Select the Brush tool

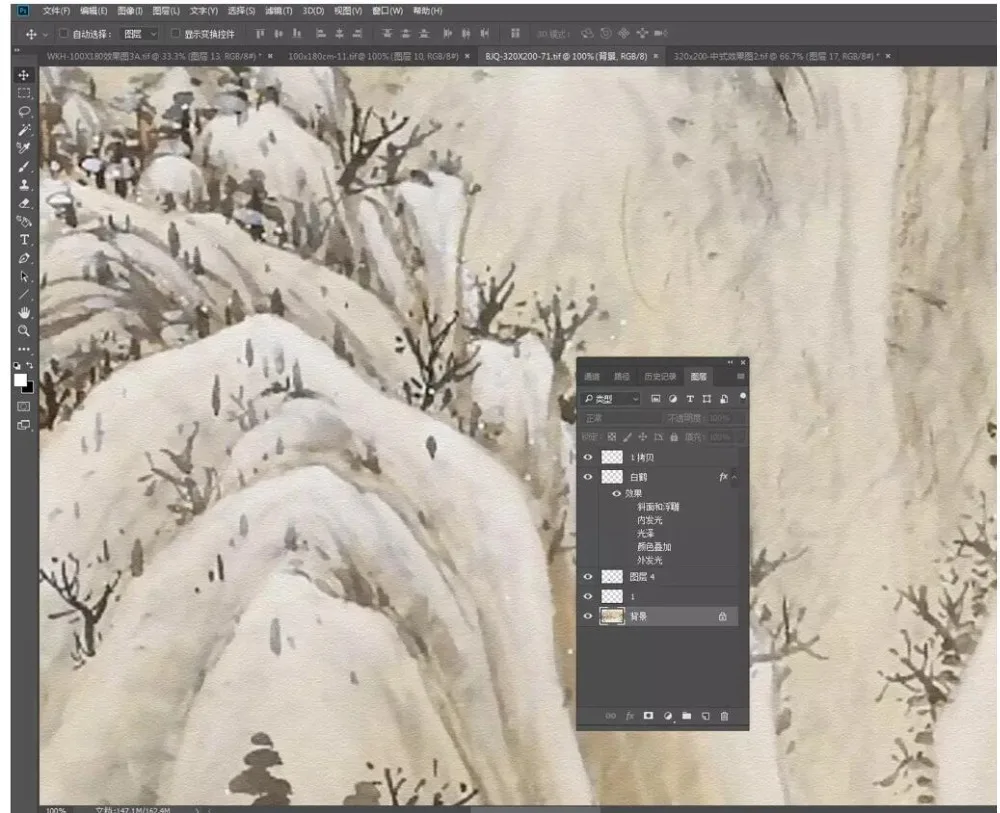(x=24, y=167)
